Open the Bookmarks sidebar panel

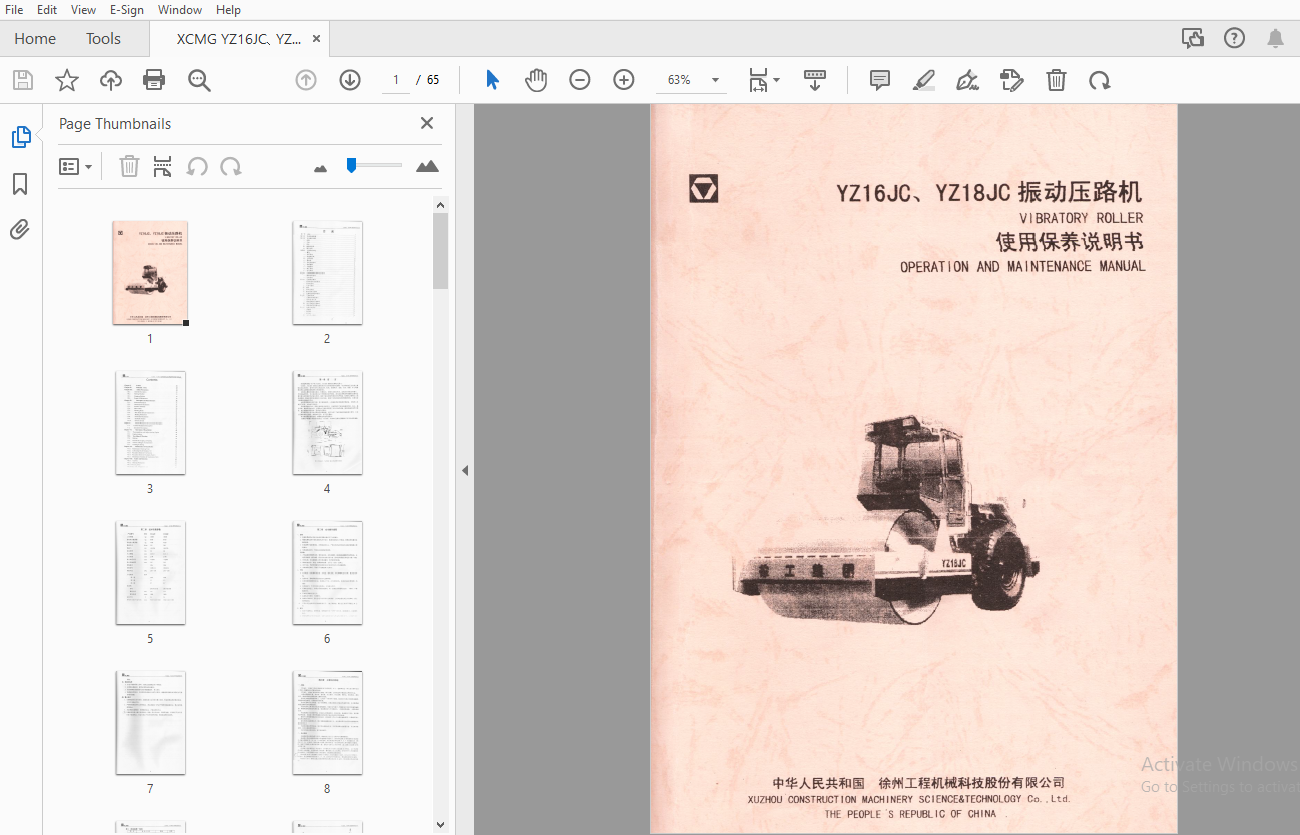(x=20, y=184)
